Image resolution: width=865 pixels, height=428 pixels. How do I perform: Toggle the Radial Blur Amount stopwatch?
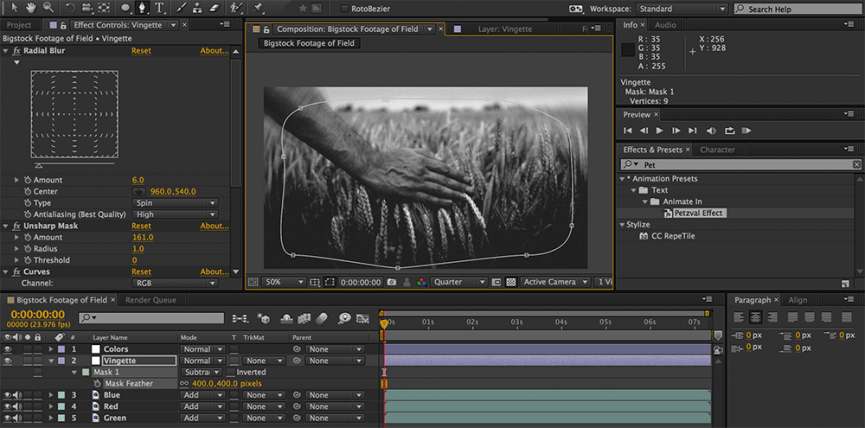click(28, 180)
